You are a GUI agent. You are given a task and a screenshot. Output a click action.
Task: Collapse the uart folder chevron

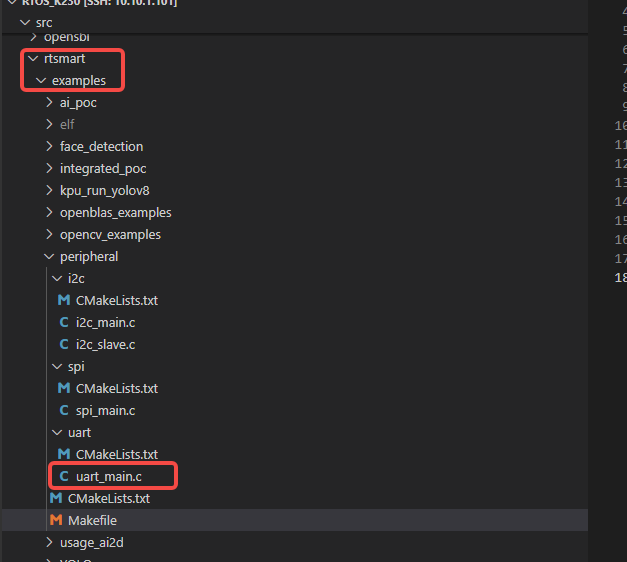[x=58, y=432]
